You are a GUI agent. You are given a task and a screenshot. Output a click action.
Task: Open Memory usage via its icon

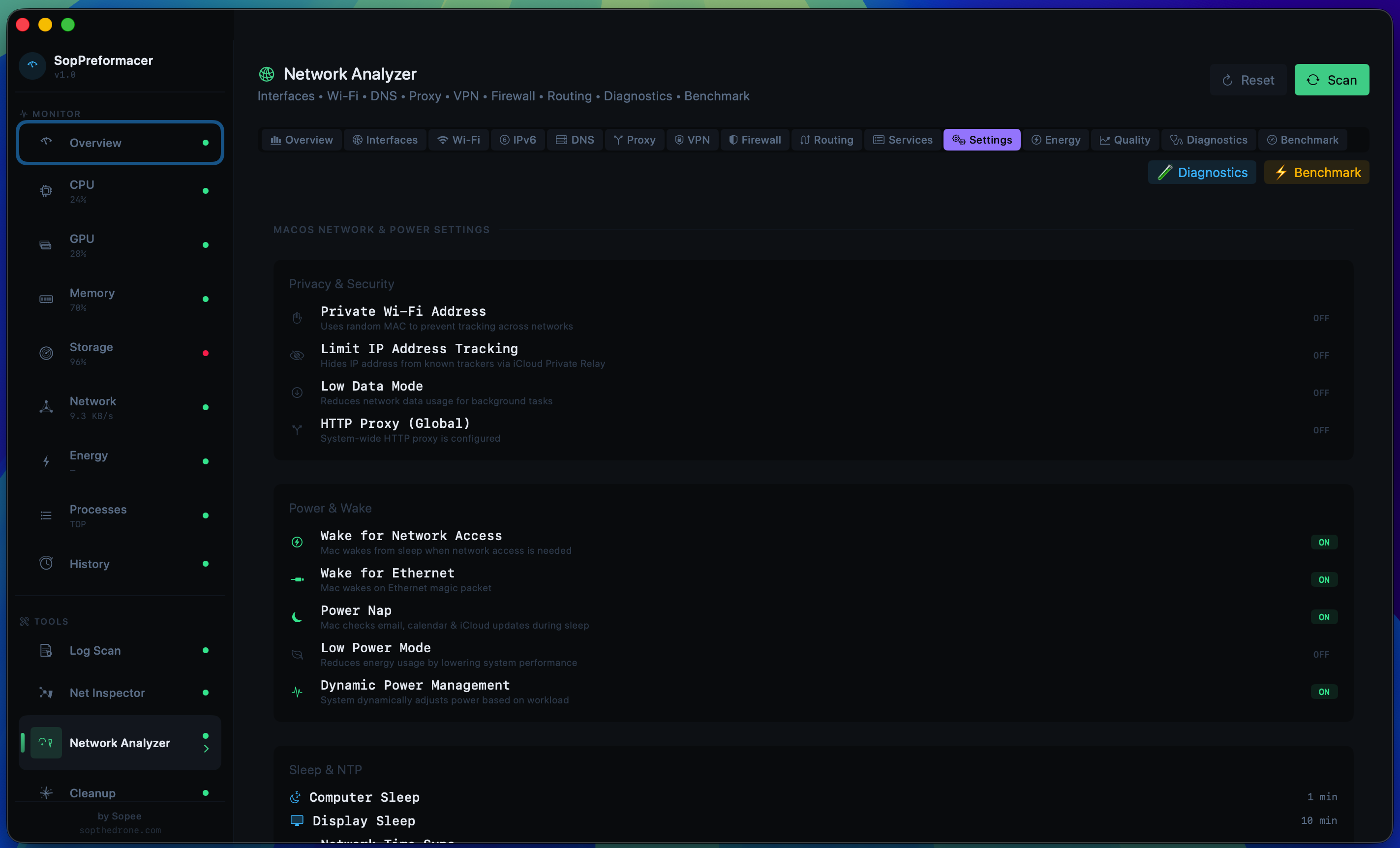(x=46, y=299)
